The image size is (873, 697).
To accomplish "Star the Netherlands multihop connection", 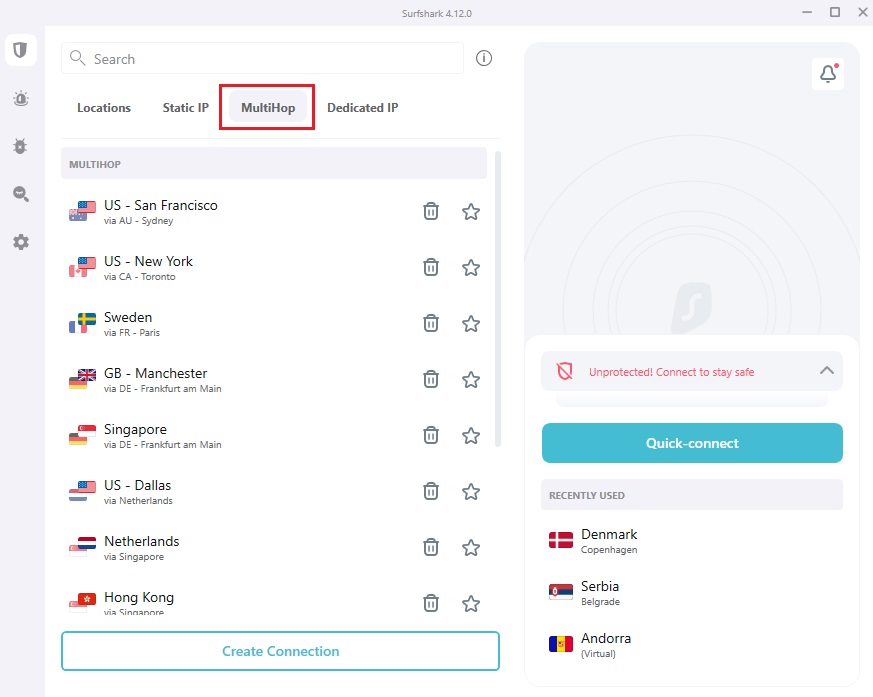I will [x=471, y=548].
